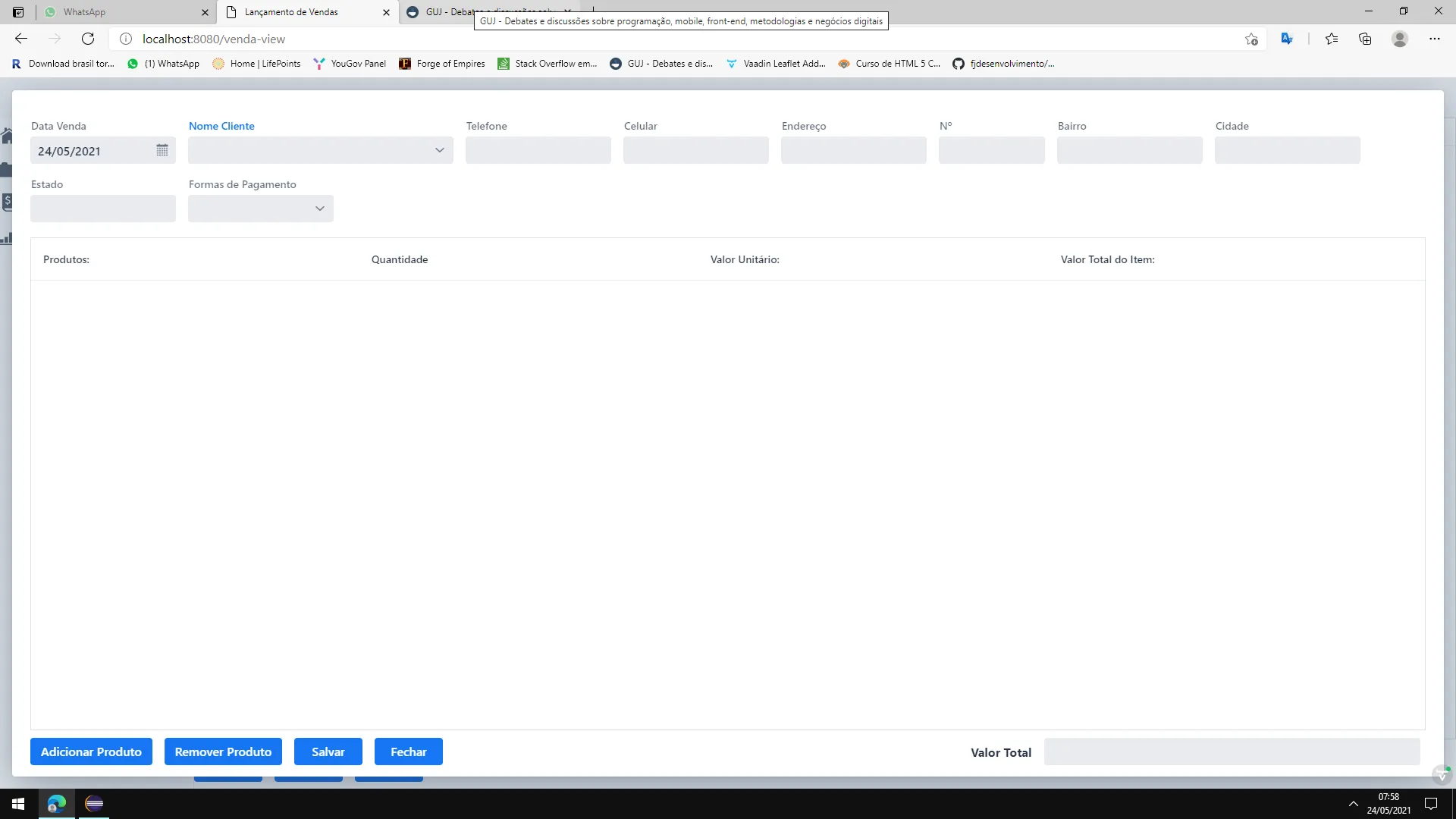1456x819 pixels.
Task: Click the Adicionar Produto button
Action: [91, 752]
